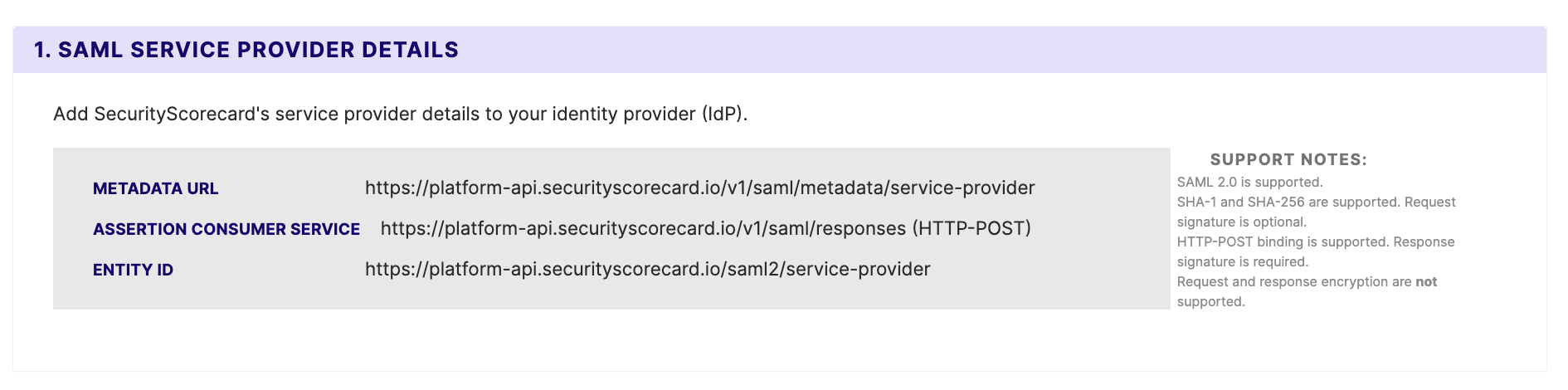Screen dimensions: 1568x390
Task: Click the bold 'not' in encryption note
Action: pos(1426,282)
